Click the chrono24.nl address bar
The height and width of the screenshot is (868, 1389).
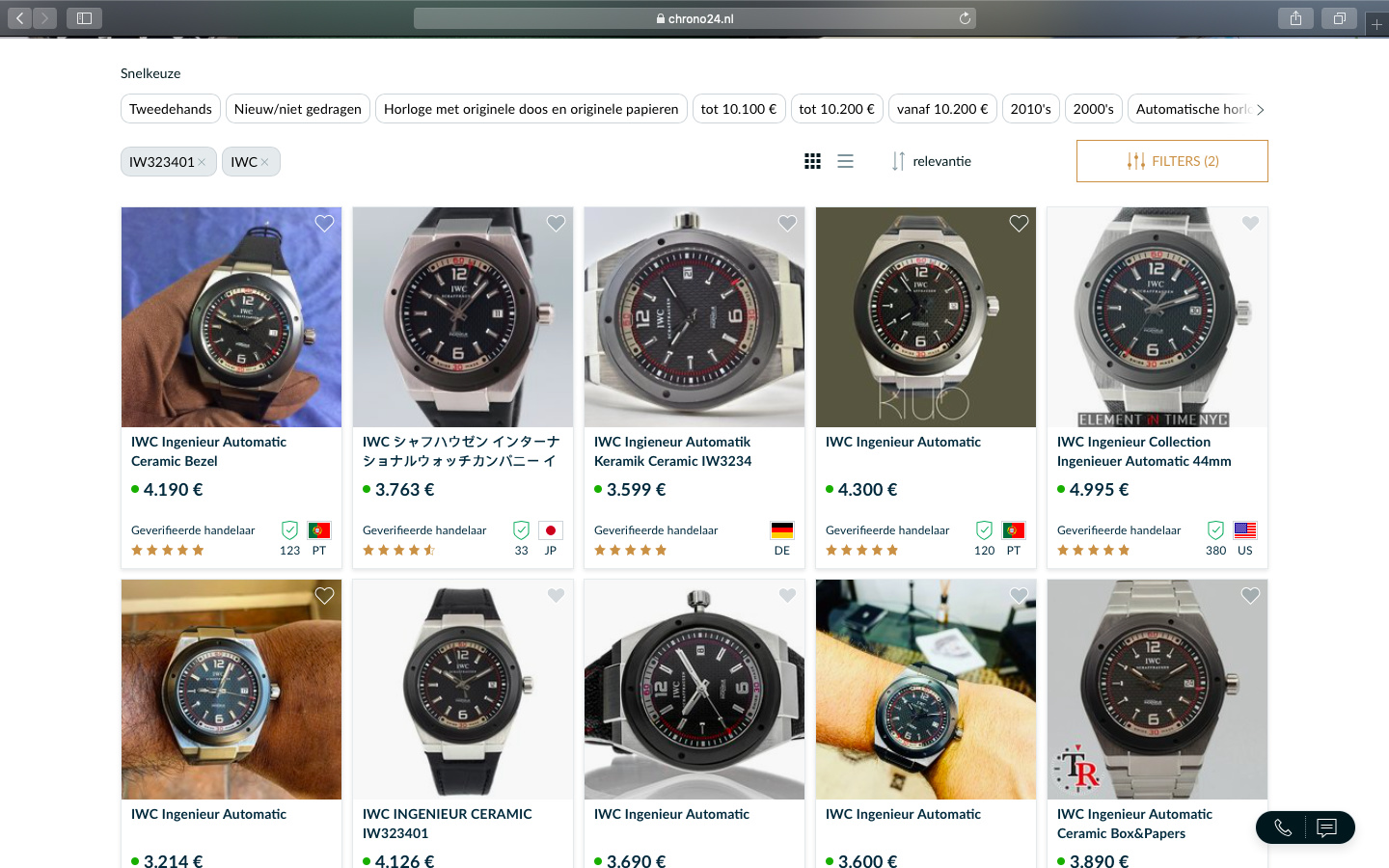click(694, 18)
